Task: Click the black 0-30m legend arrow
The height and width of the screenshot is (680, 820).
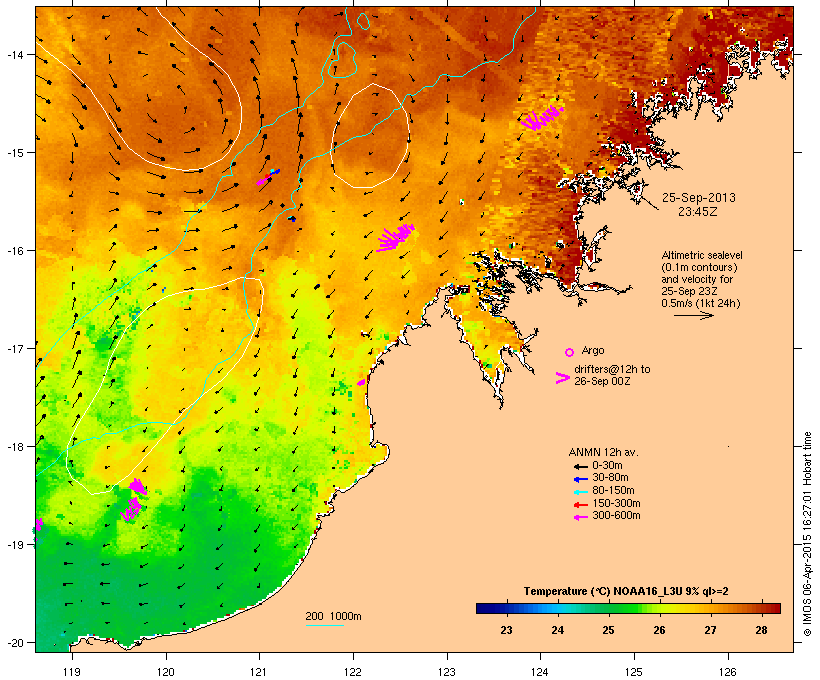Action: (x=580, y=467)
